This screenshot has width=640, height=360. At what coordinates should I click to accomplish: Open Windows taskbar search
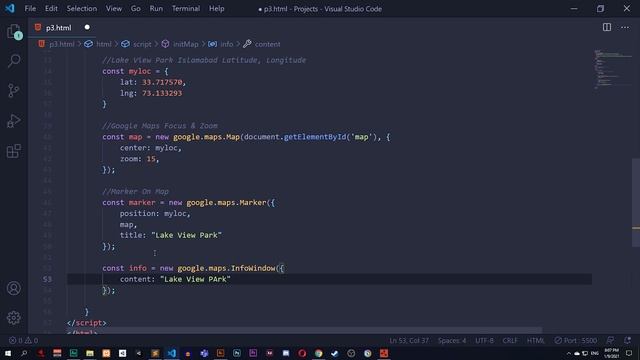24,353
